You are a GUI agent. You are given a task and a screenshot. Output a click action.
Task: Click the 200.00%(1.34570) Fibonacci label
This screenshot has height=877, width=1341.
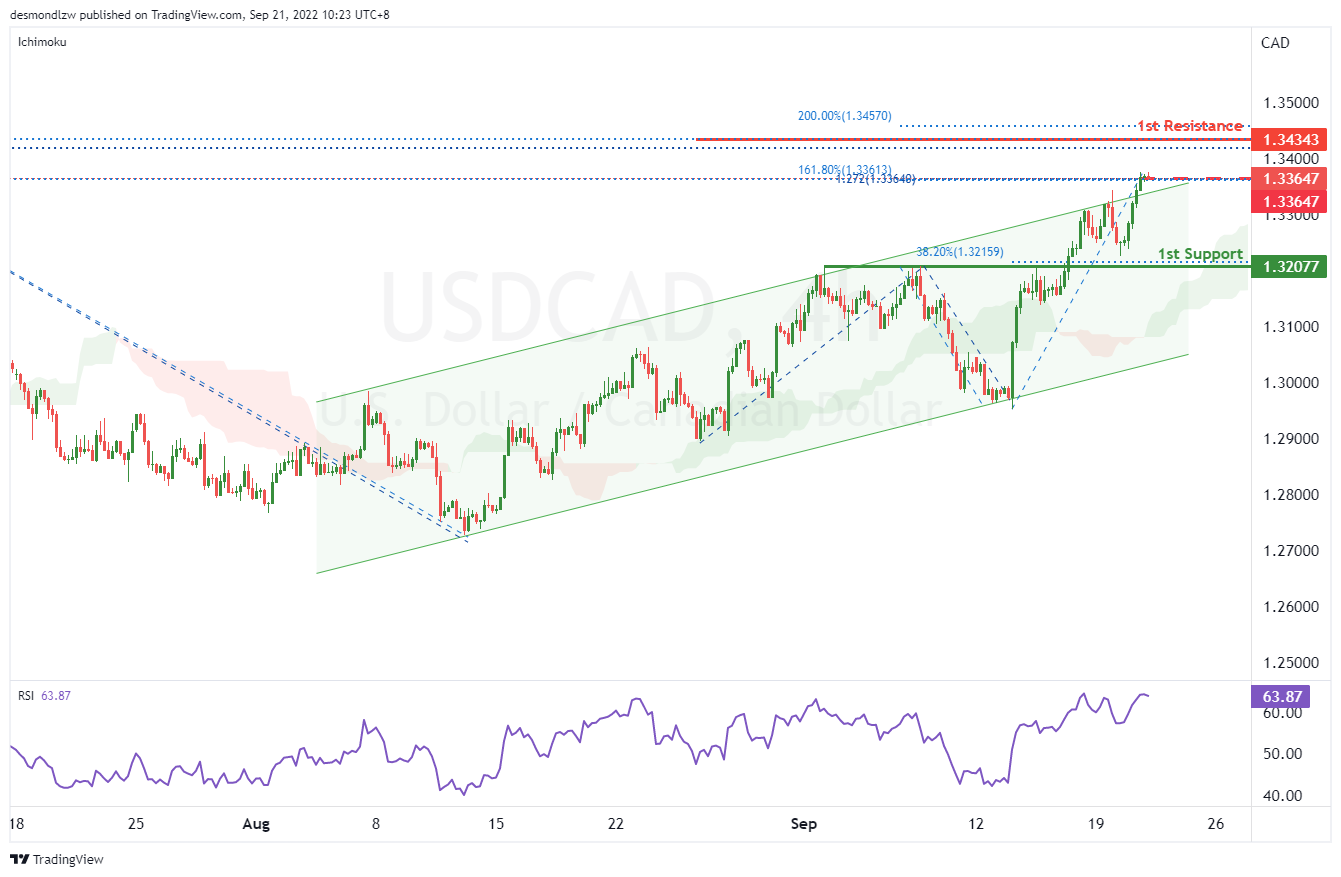click(844, 116)
